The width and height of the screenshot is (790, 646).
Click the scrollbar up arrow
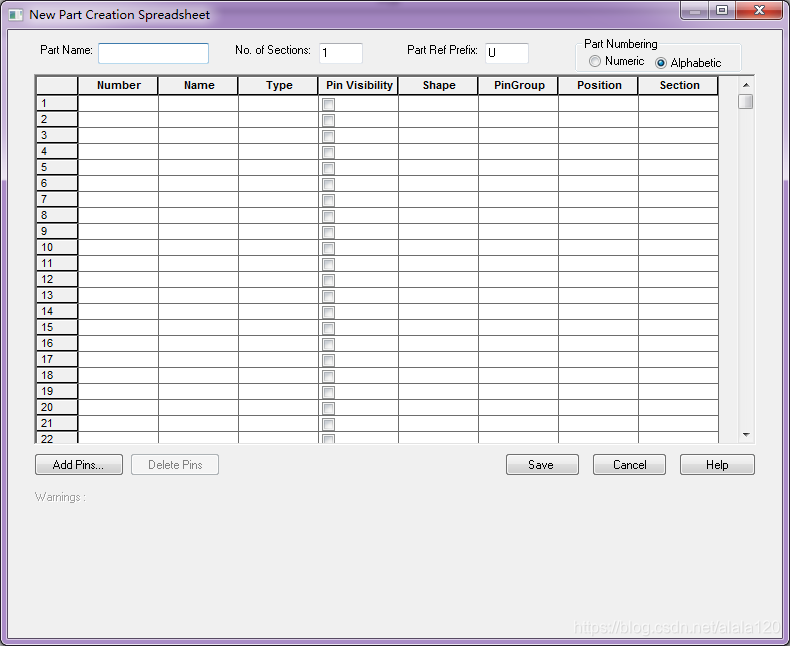pyautogui.click(x=746, y=85)
